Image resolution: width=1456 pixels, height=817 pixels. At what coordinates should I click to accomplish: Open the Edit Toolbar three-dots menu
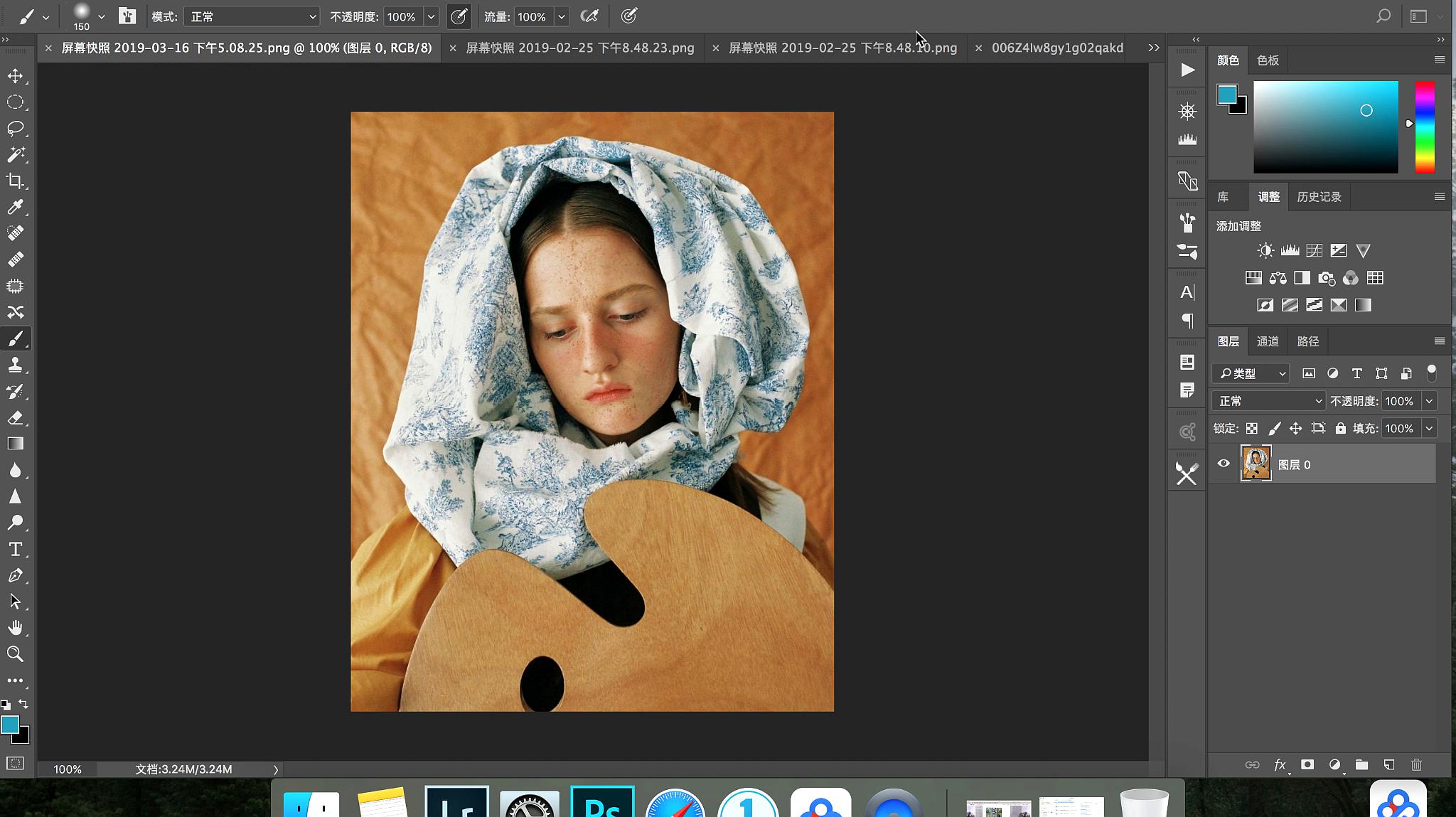15,680
